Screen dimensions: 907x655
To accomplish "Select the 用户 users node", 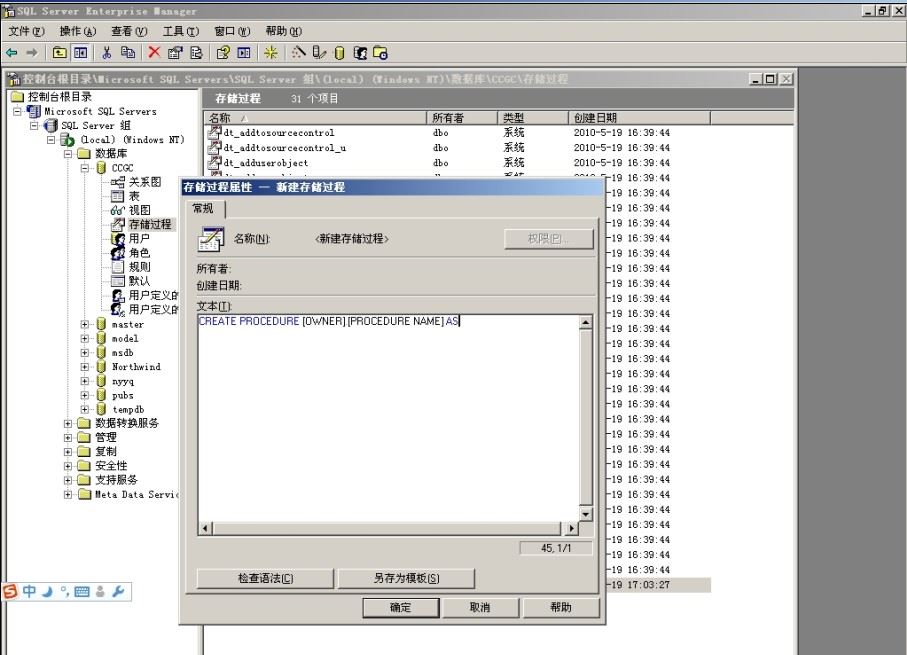I will click(139, 238).
